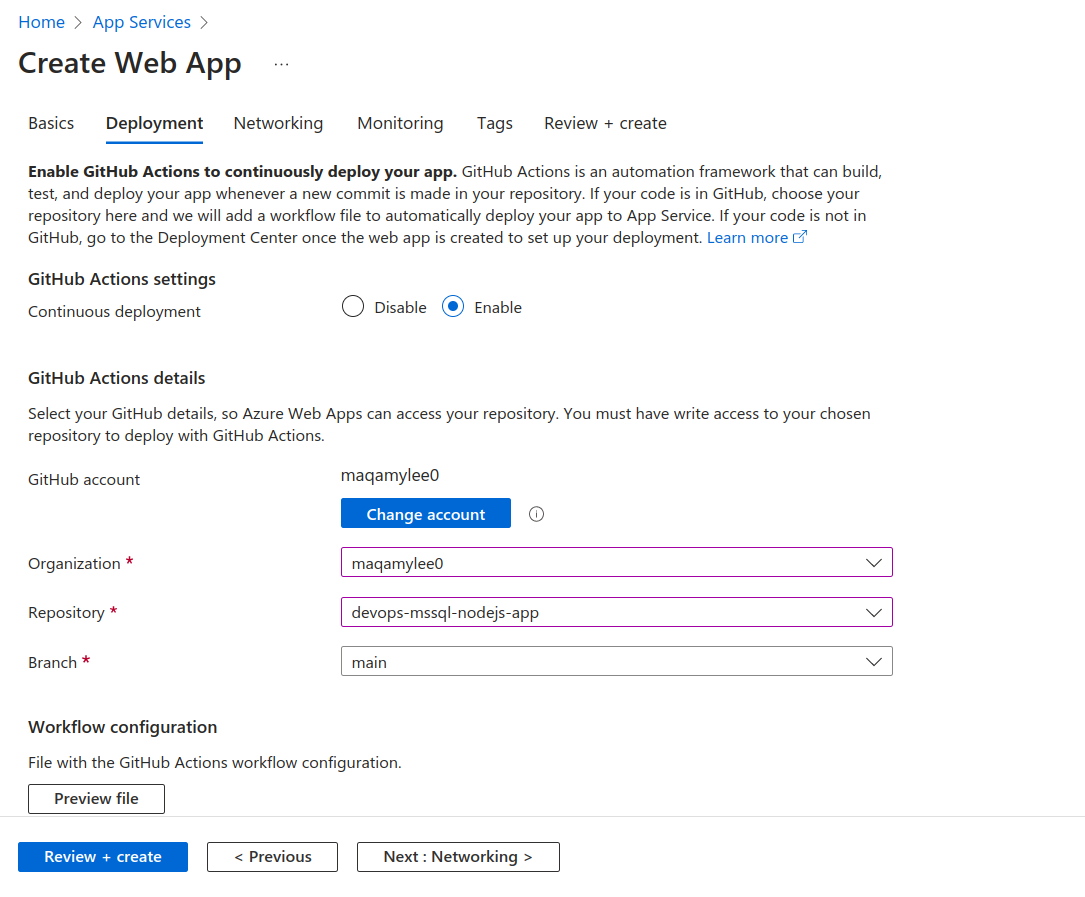Select the Disable continuous deployment radio button
This screenshot has width=1085, height=897.
[x=353, y=307]
